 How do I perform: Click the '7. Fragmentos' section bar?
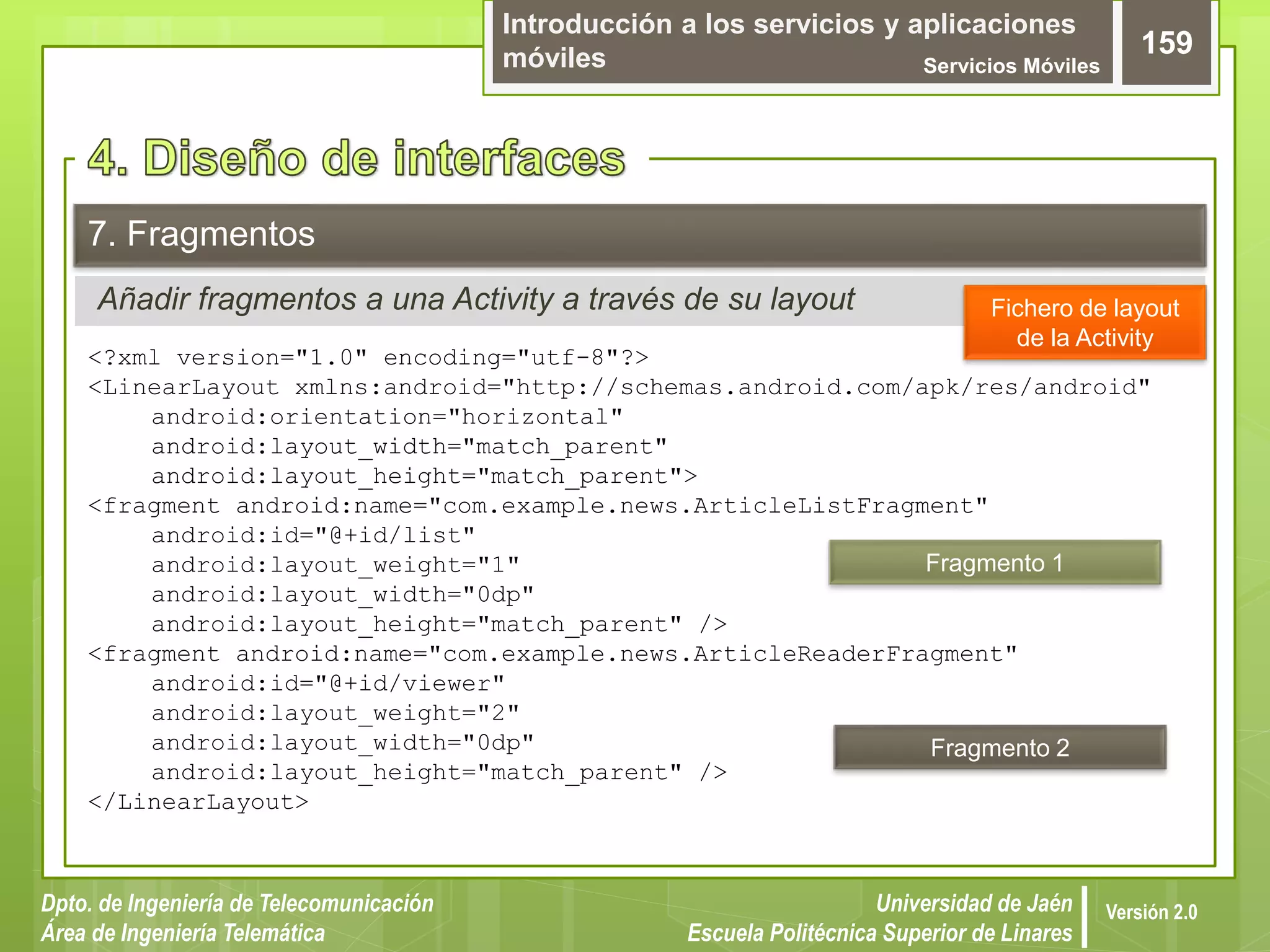tap(640, 235)
